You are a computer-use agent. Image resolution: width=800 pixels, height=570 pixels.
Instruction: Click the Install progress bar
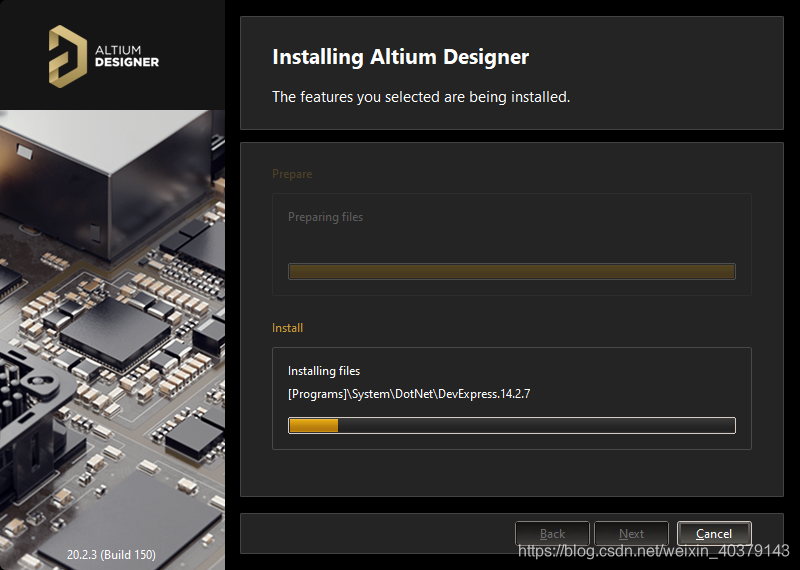click(512, 425)
